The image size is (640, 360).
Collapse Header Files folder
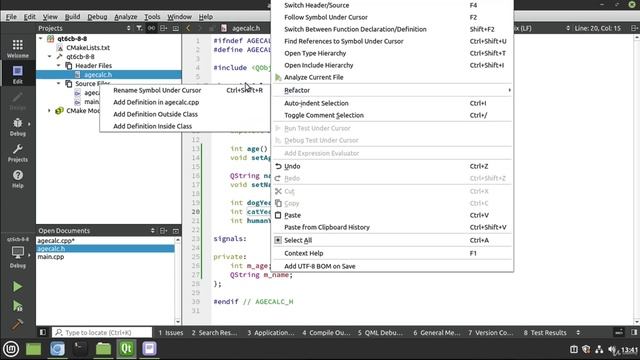tap(59, 65)
